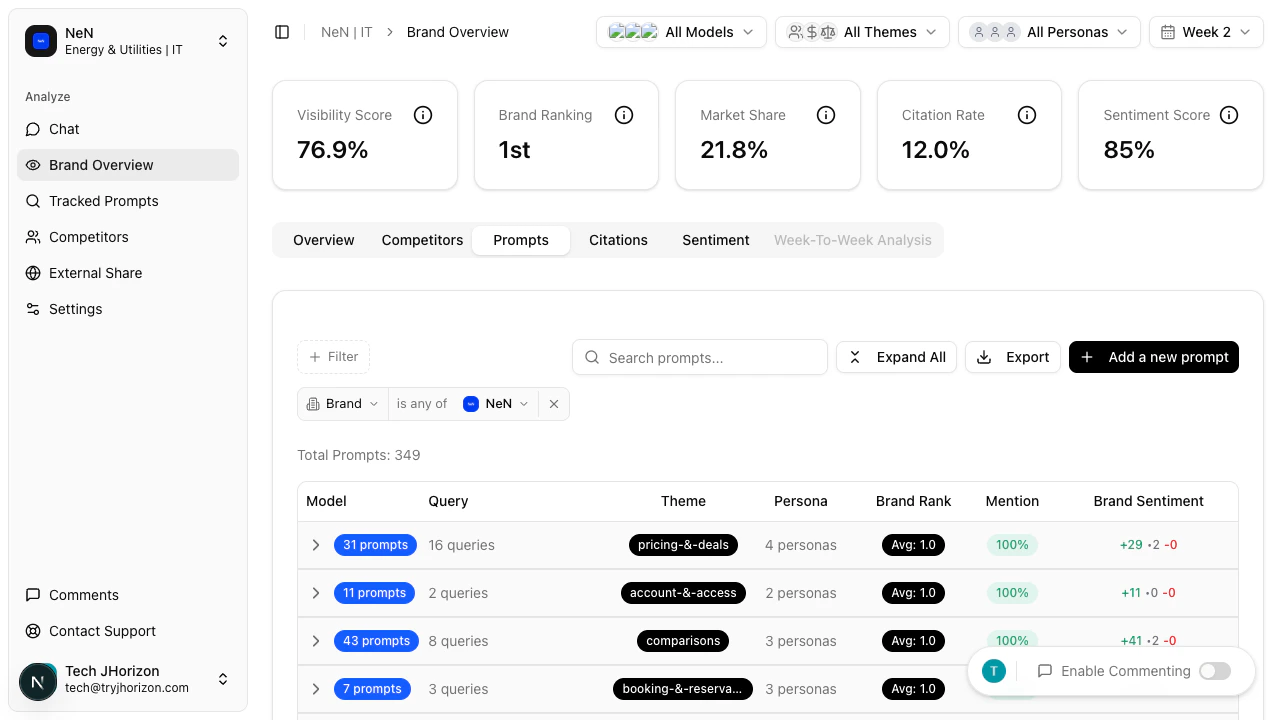Expand the 11 prompts row
This screenshot has height=720, width=1280.
[x=316, y=593]
